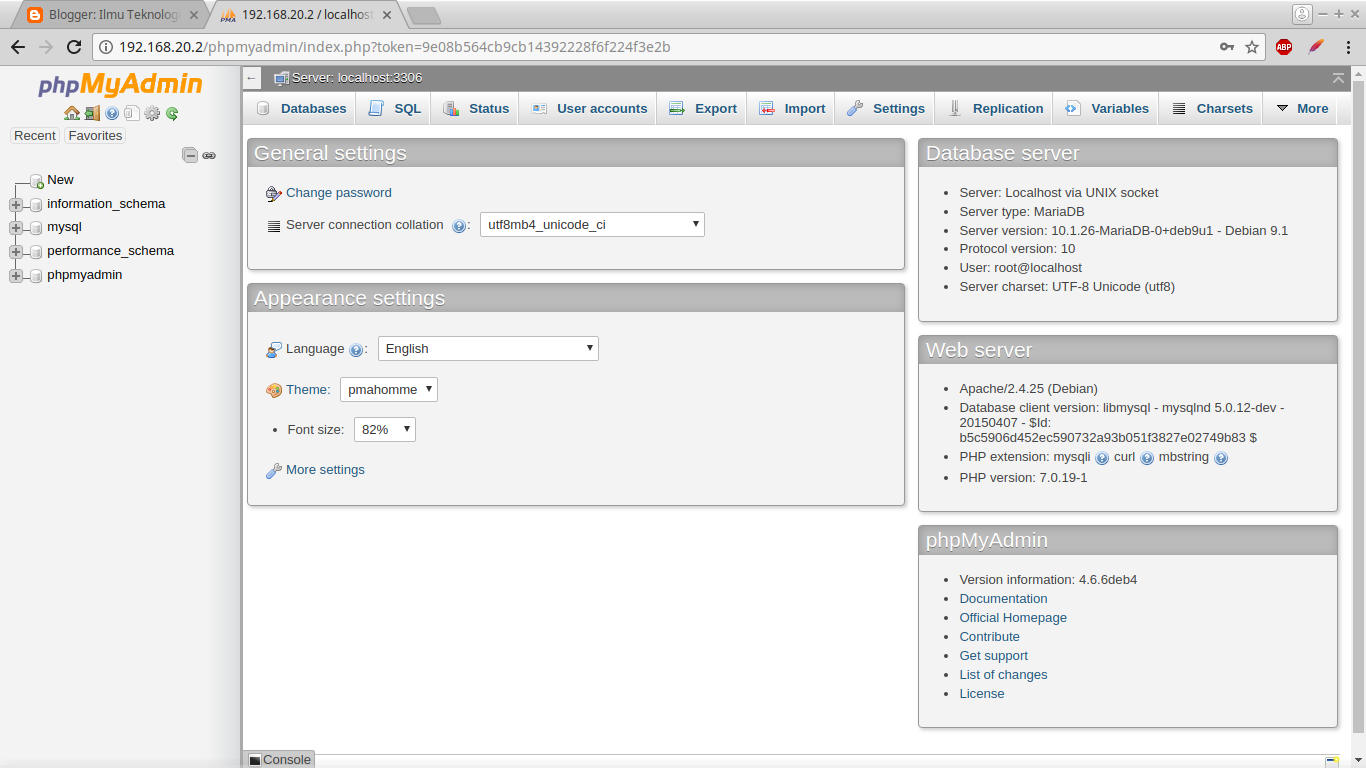Open the Theme dropdown showing pmahomme

pyautogui.click(x=389, y=390)
